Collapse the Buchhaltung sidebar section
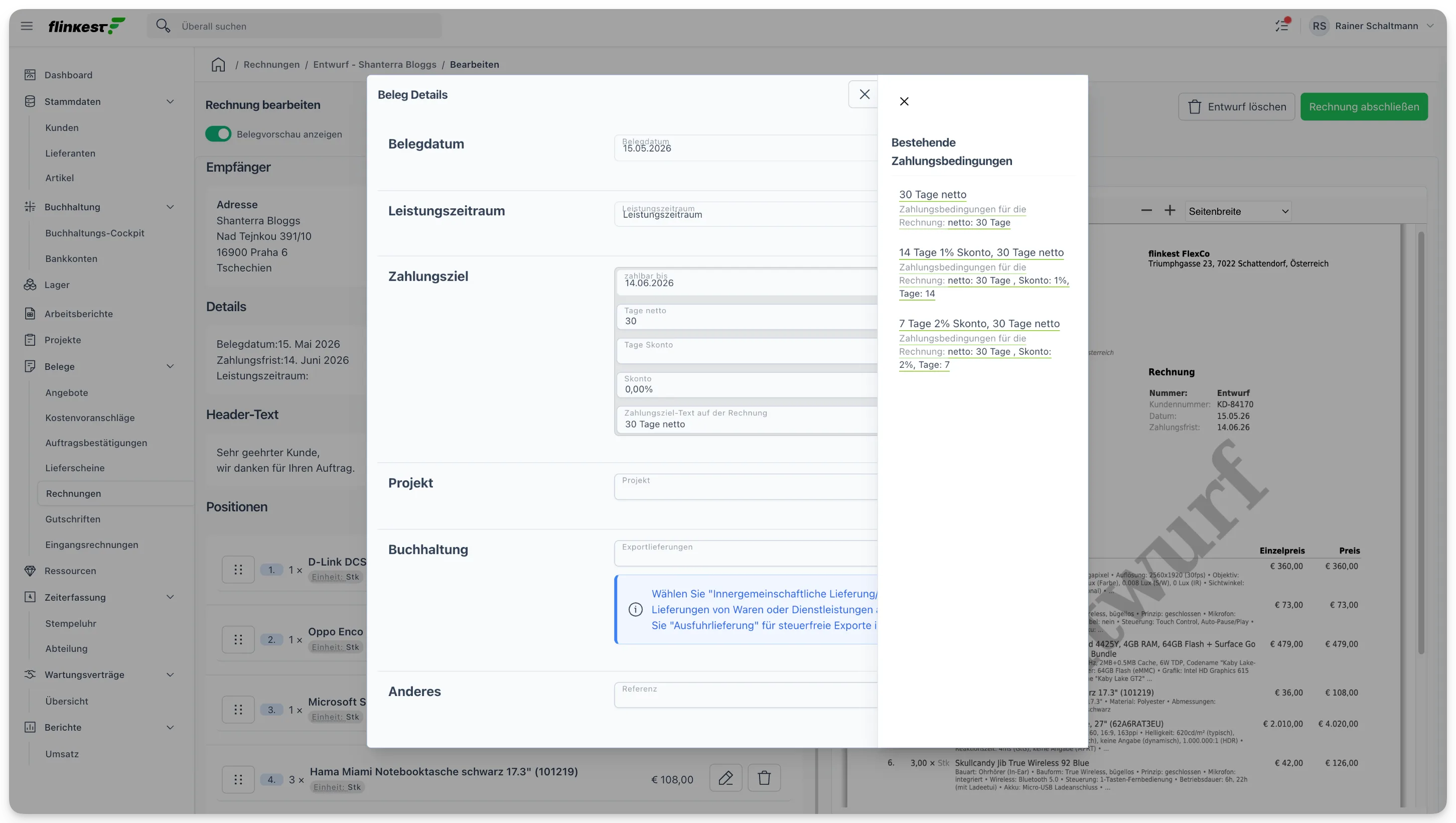Screen dimensions: 1456x823 click(170, 207)
